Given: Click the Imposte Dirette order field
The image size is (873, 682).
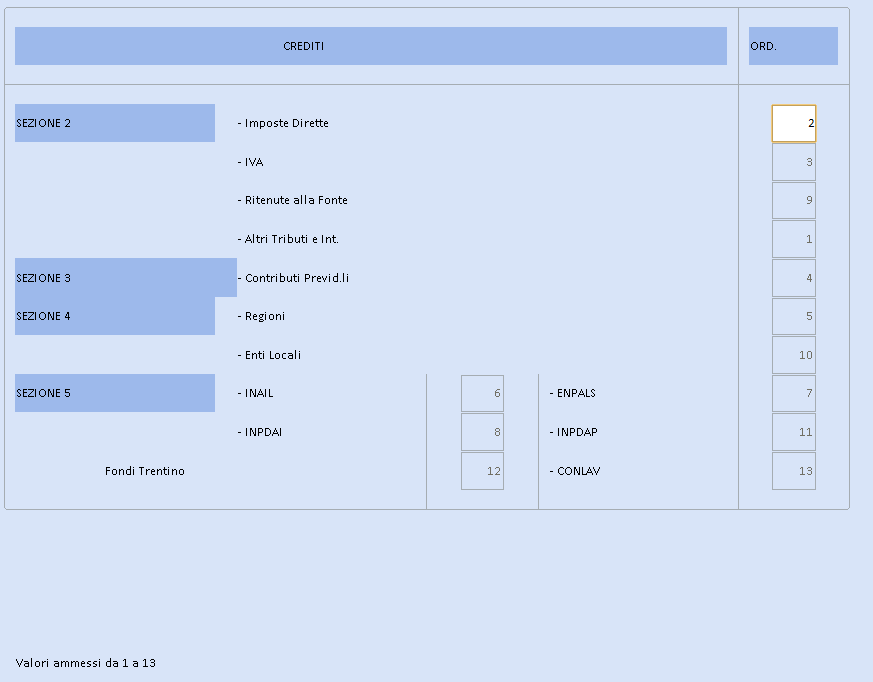Looking at the screenshot, I should [793, 123].
